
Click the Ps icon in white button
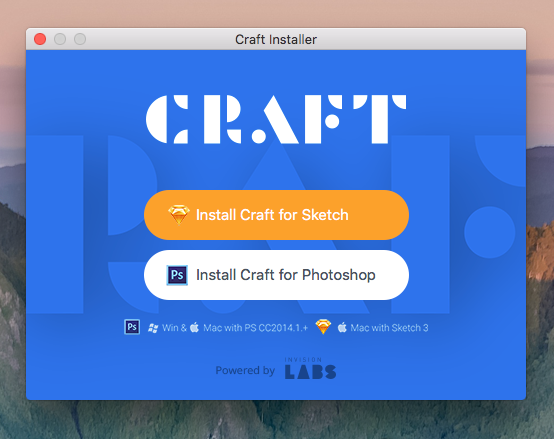coord(177,275)
